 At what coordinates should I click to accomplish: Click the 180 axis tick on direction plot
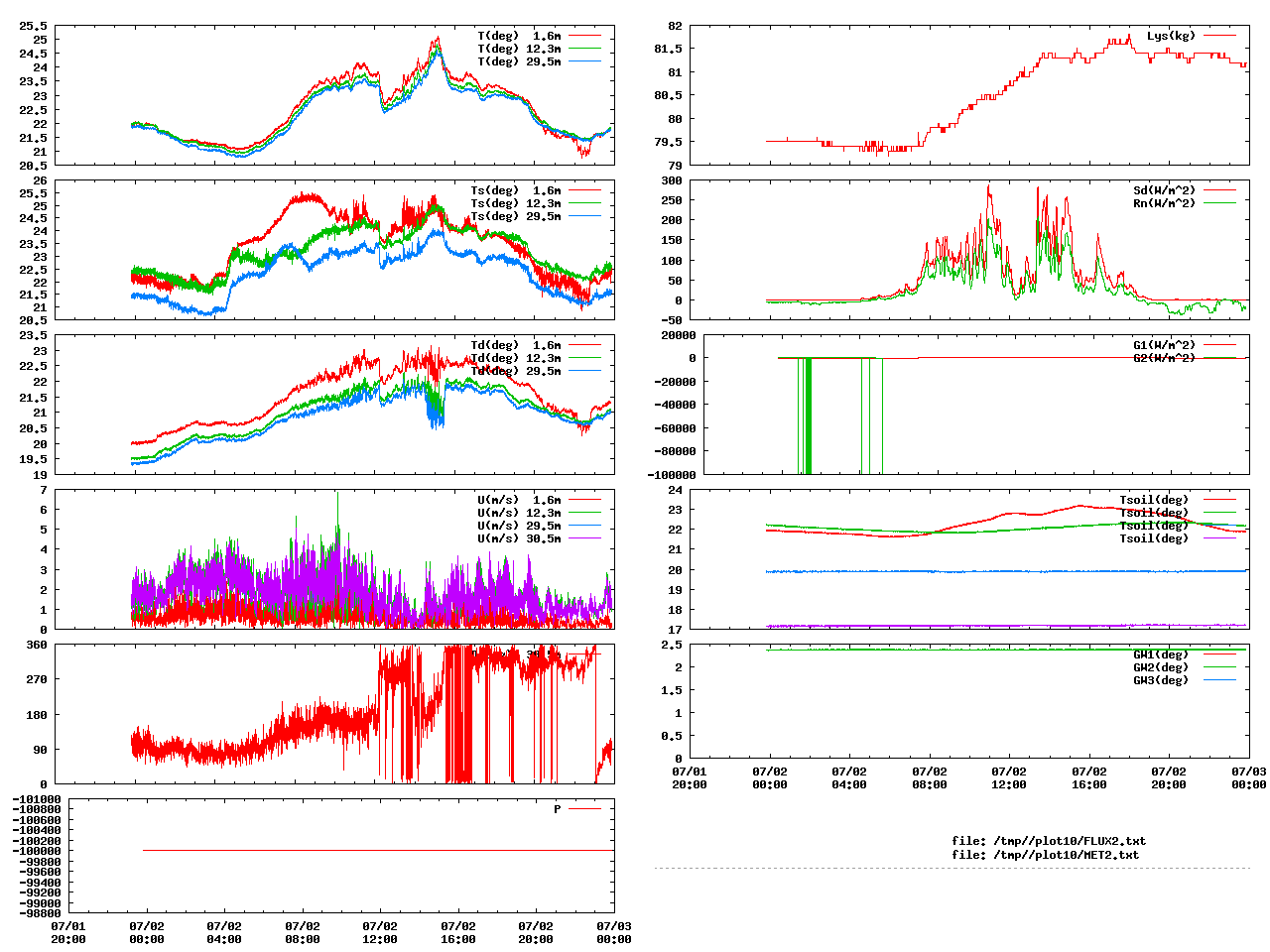point(37,714)
